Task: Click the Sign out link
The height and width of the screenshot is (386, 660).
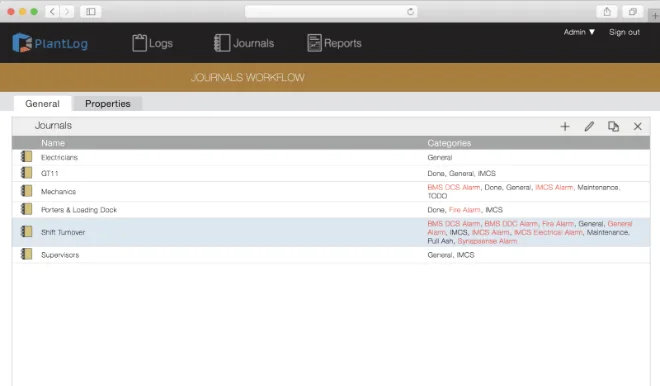Action: pos(624,32)
